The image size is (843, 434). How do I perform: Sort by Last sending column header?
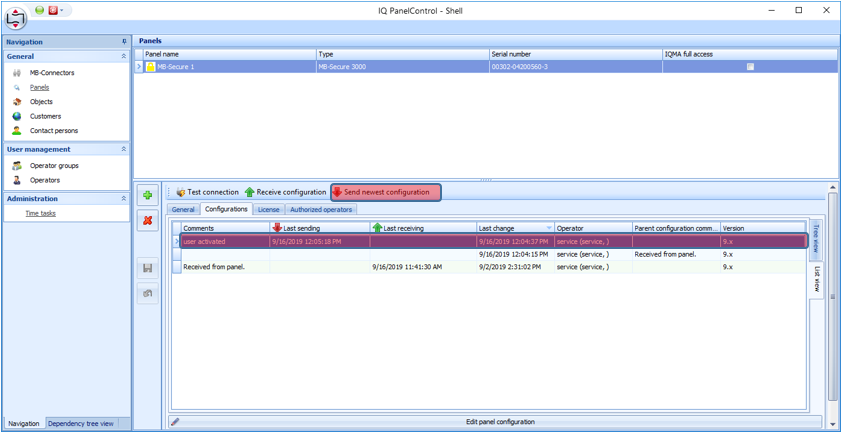coord(319,228)
